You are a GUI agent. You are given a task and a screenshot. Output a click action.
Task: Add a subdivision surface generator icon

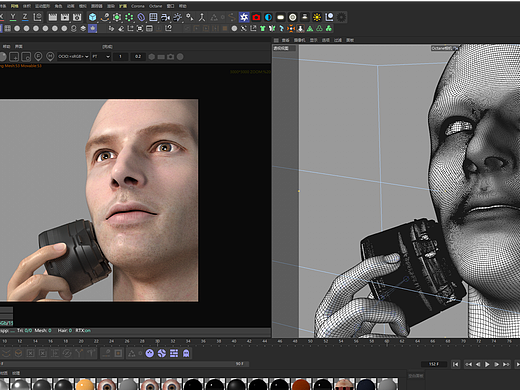click(x=117, y=17)
